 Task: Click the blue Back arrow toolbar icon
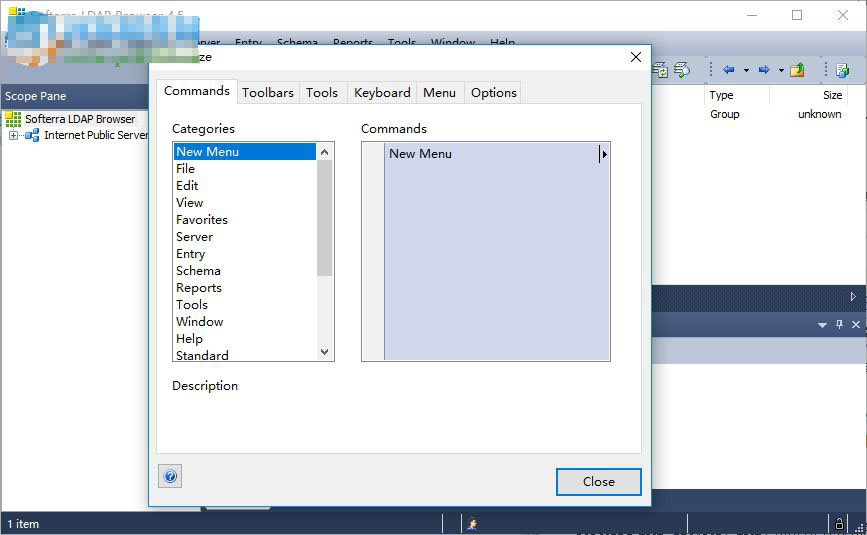(x=728, y=70)
